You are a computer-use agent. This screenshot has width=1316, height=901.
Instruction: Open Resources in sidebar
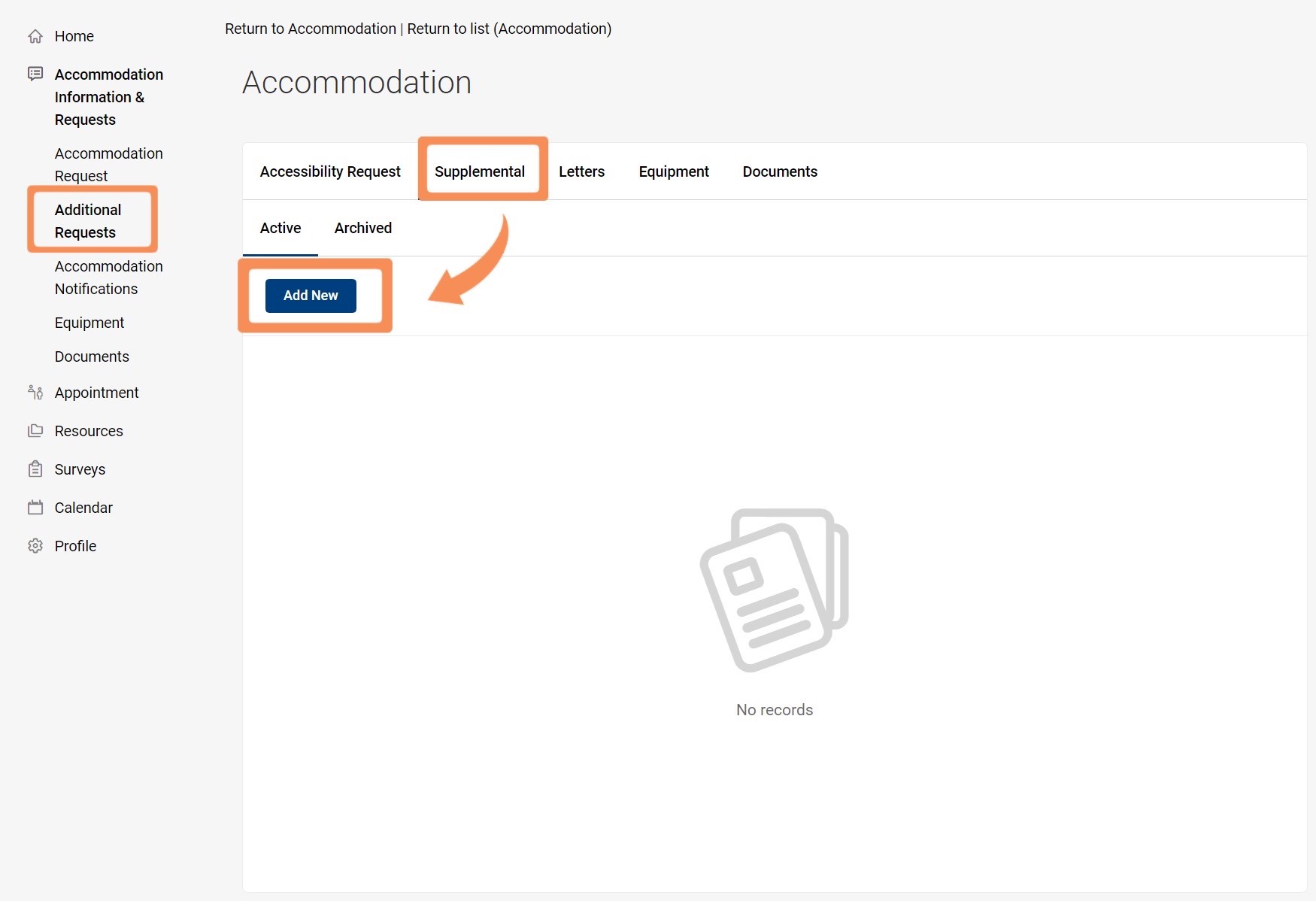[89, 431]
